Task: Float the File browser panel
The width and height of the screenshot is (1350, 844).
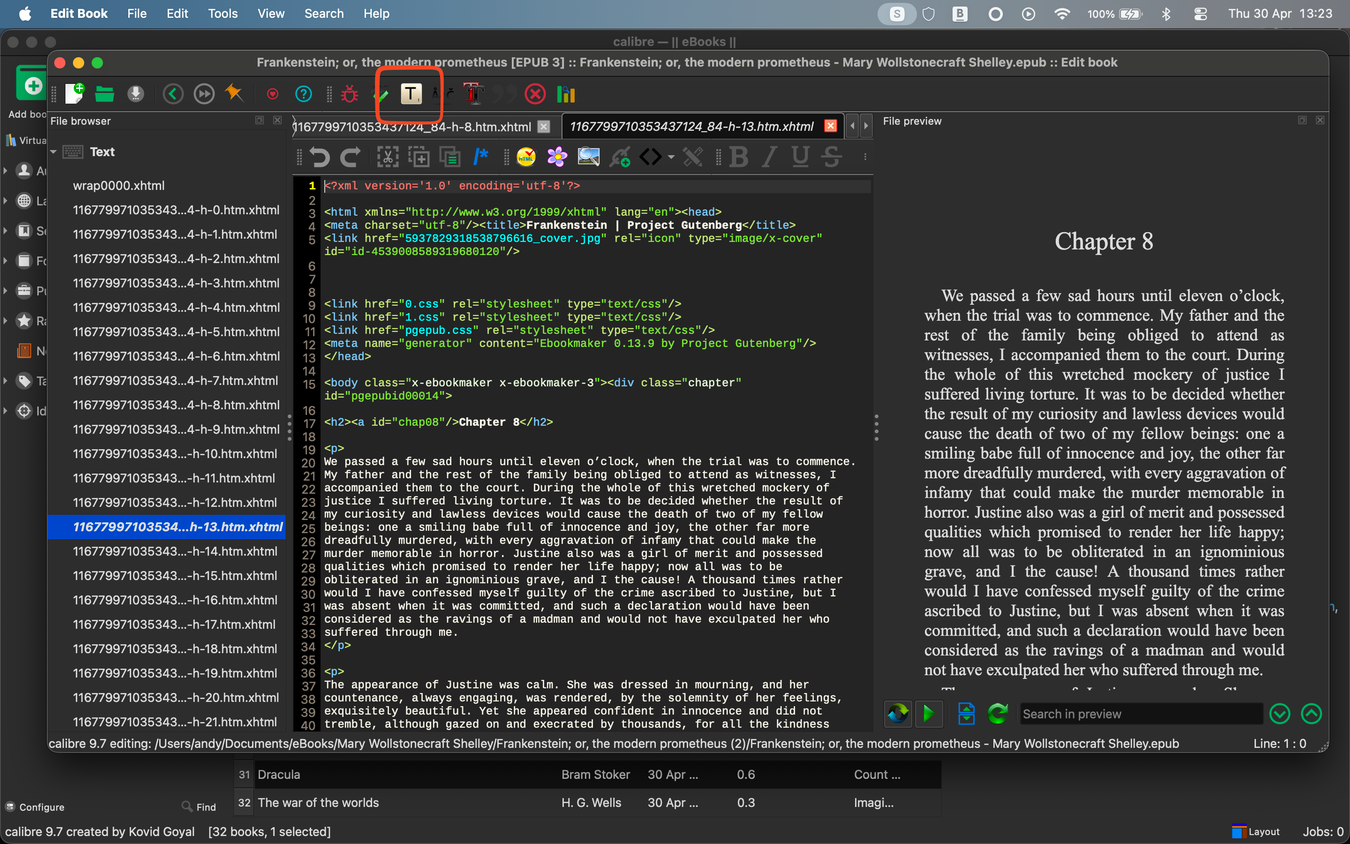Action: click(x=259, y=120)
